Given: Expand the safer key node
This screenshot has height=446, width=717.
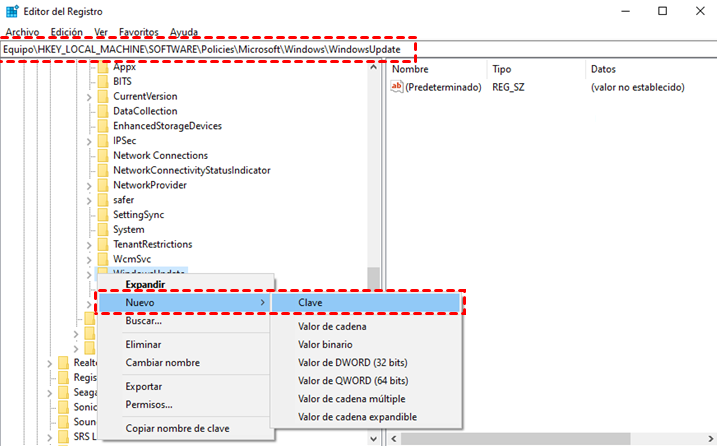Looking at the screenshot, I should [x=89, y=200].
